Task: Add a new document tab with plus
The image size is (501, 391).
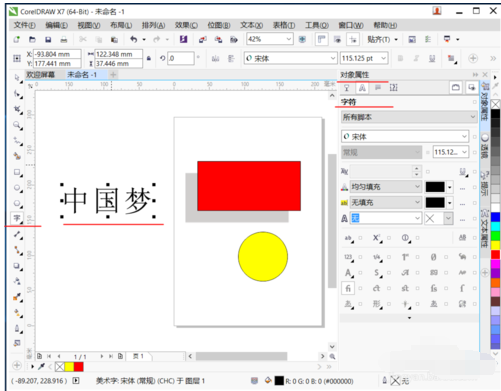Action: click(x=113, y=75)
